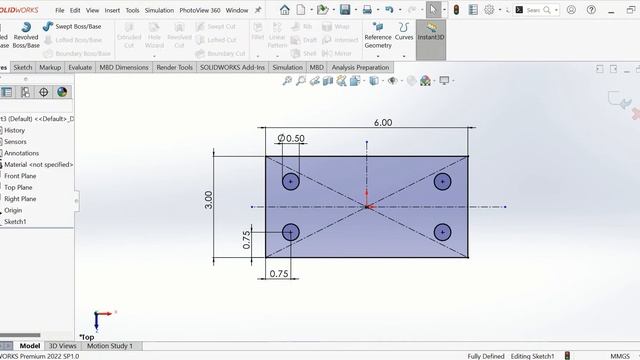
Task: Click the Revolved Boss/Base tool
Action: tap(26, 36)
